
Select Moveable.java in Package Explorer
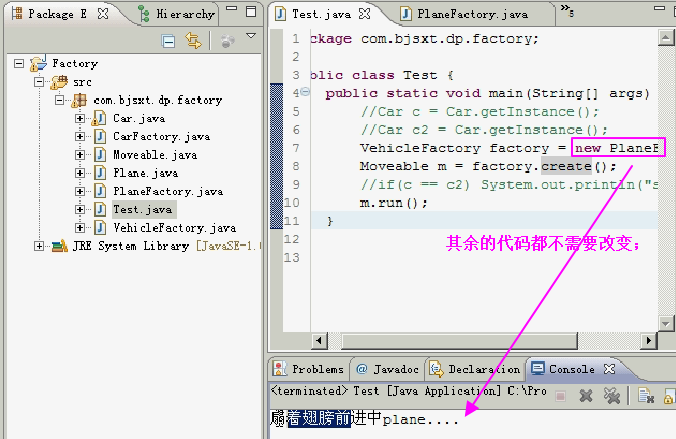point(155,154)
